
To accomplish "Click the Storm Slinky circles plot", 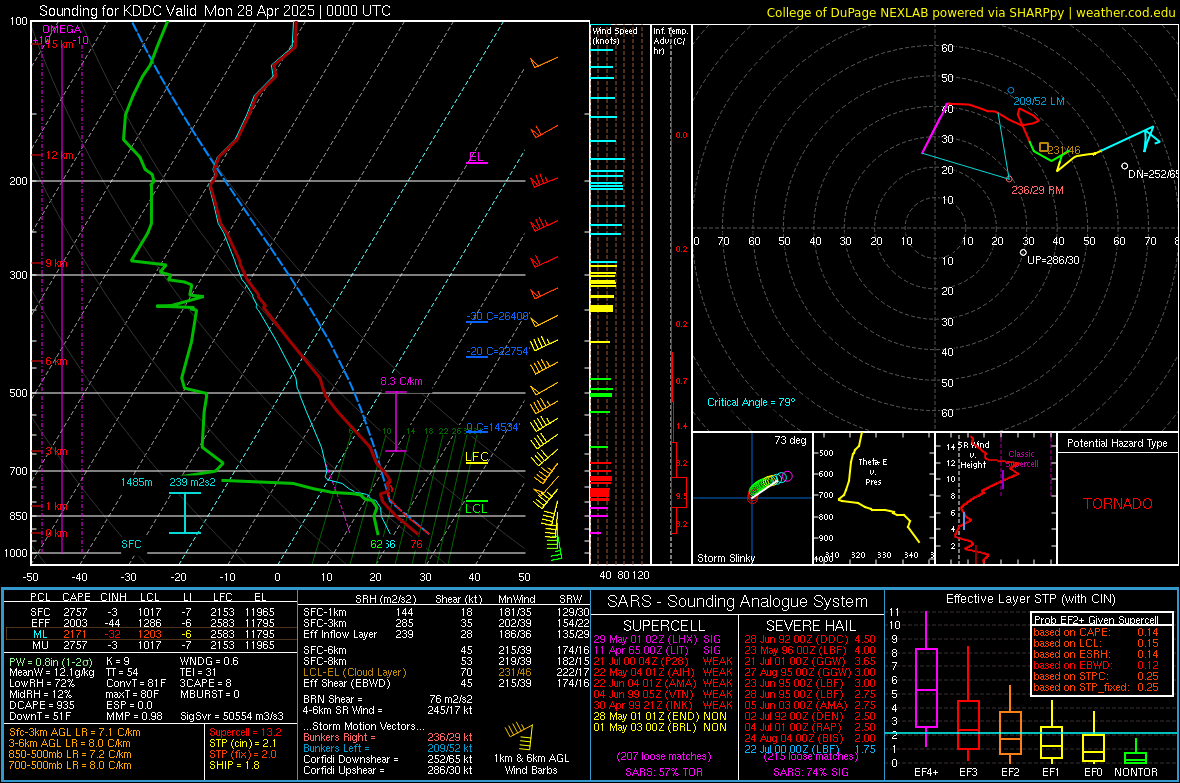I will [769, 485].
